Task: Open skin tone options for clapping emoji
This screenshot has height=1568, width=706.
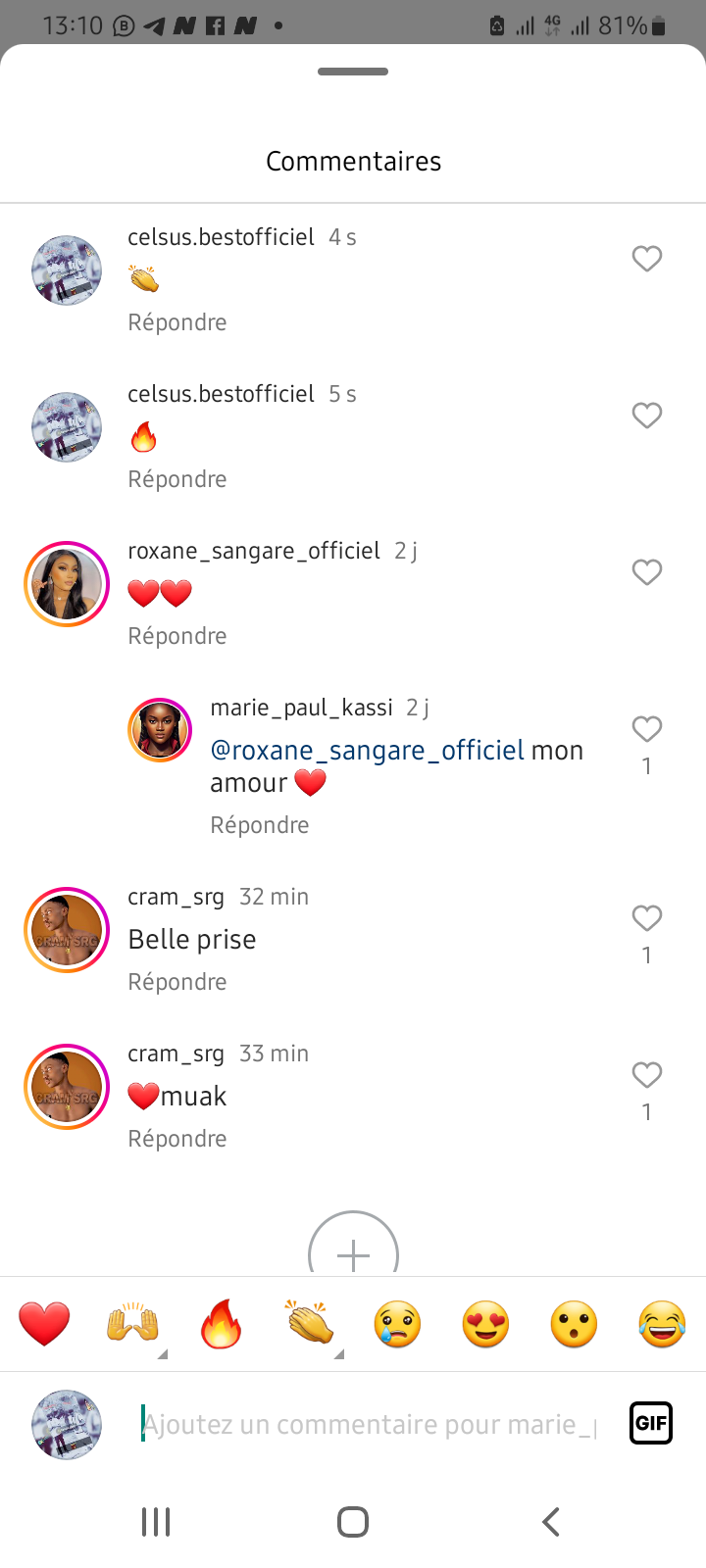Action: pos(338,1353)
